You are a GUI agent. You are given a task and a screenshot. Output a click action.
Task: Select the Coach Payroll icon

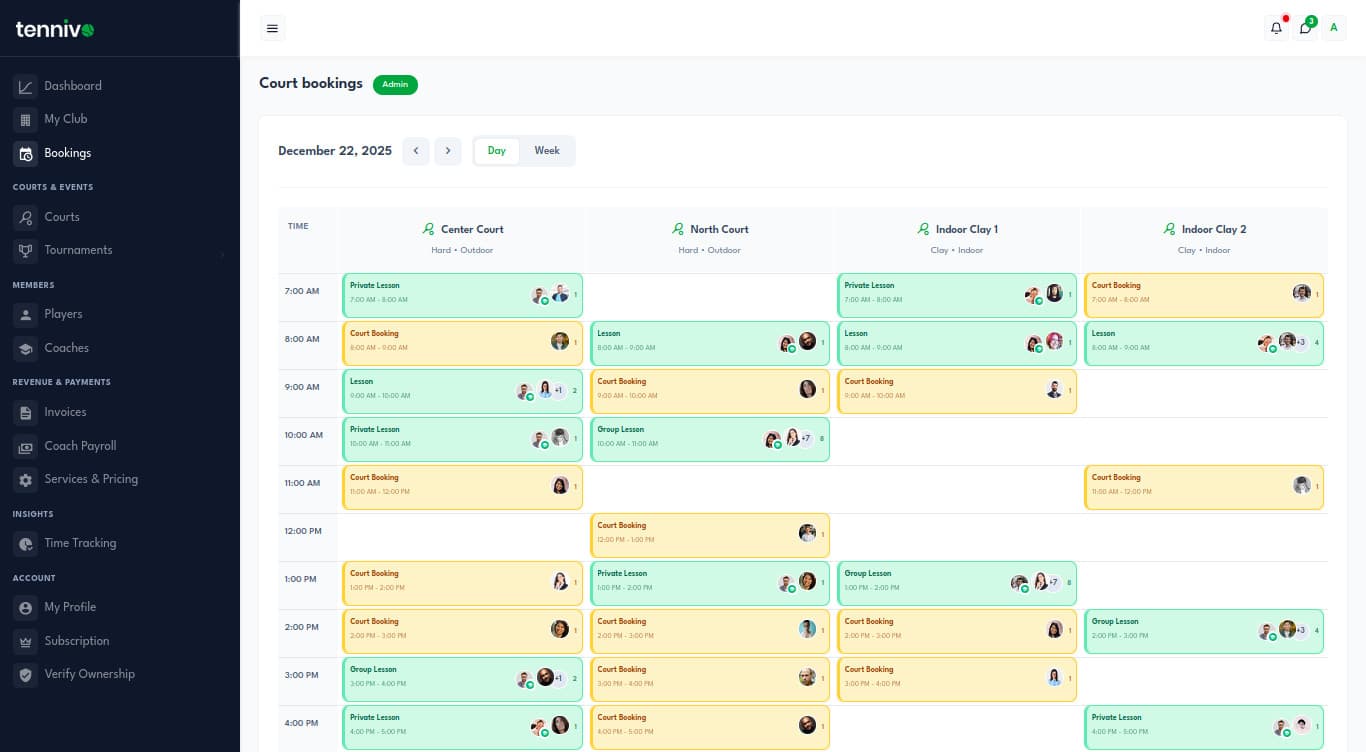(x=26, y=446)
